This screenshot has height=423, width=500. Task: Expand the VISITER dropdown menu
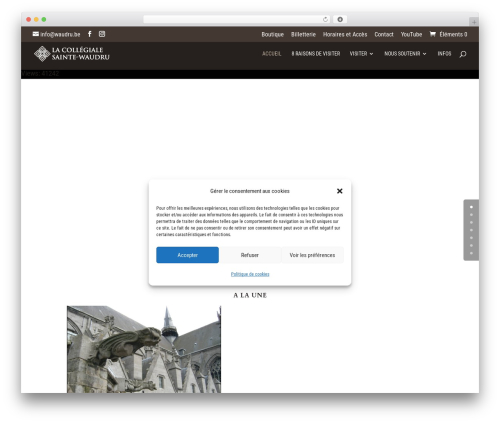(361, 54)
